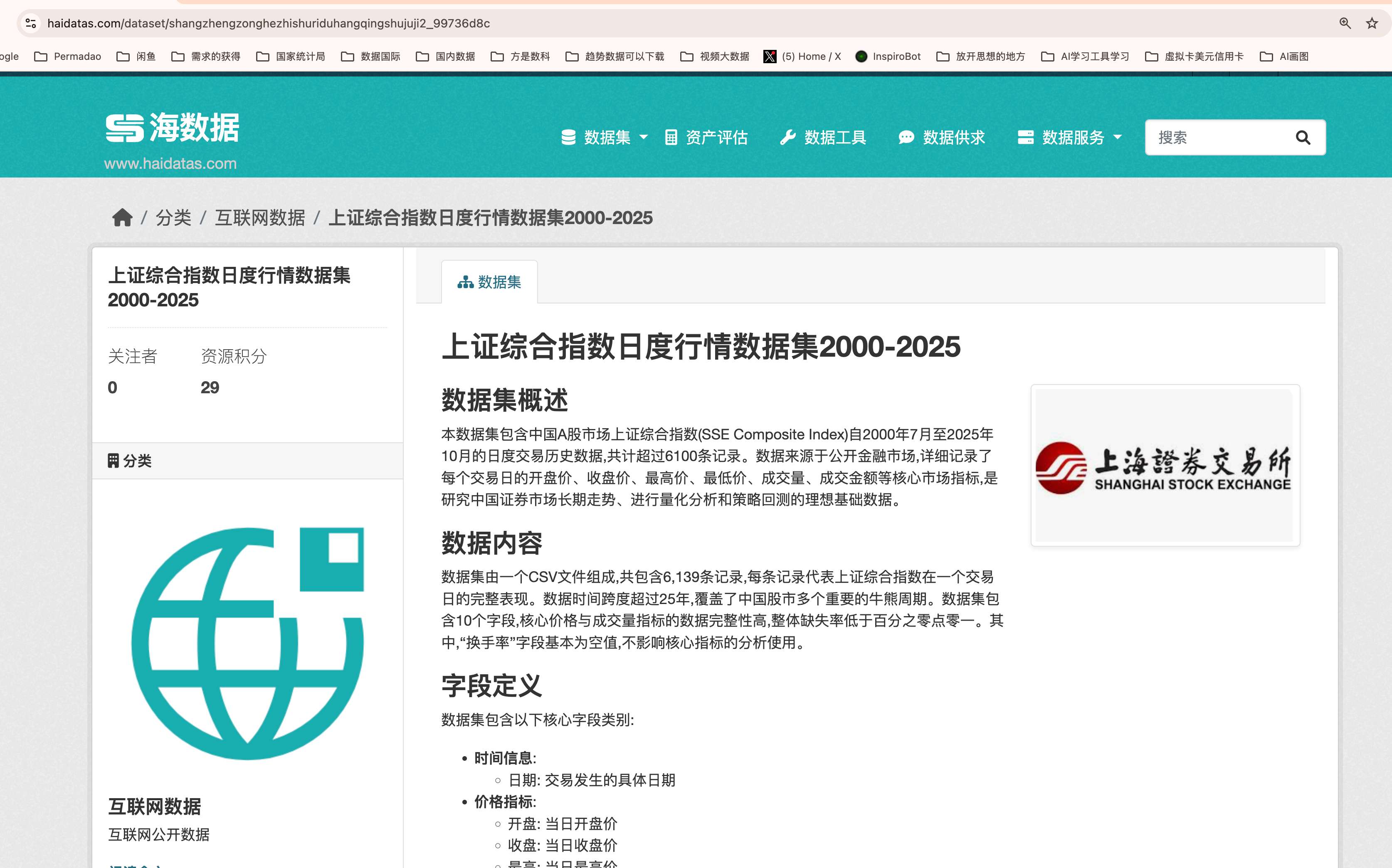Click the 海数据 site logo
The height and width of the screenshot is (868, 1392).
point(172,128)
